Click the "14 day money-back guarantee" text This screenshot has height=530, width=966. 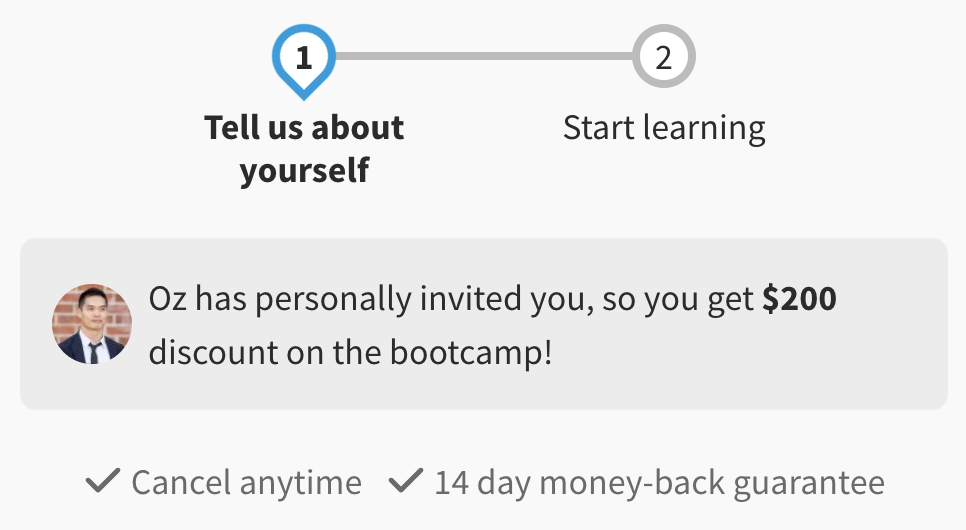(659, 483)
